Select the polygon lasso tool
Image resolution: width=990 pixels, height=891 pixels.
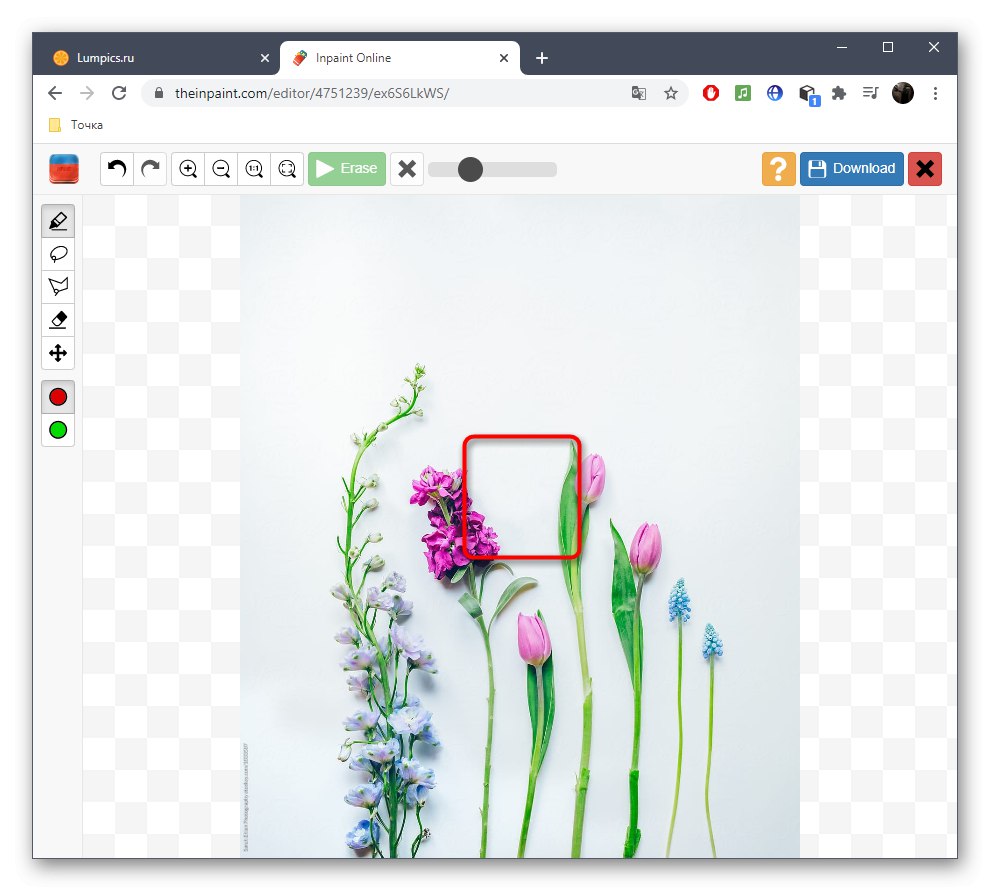click(57, 287)
